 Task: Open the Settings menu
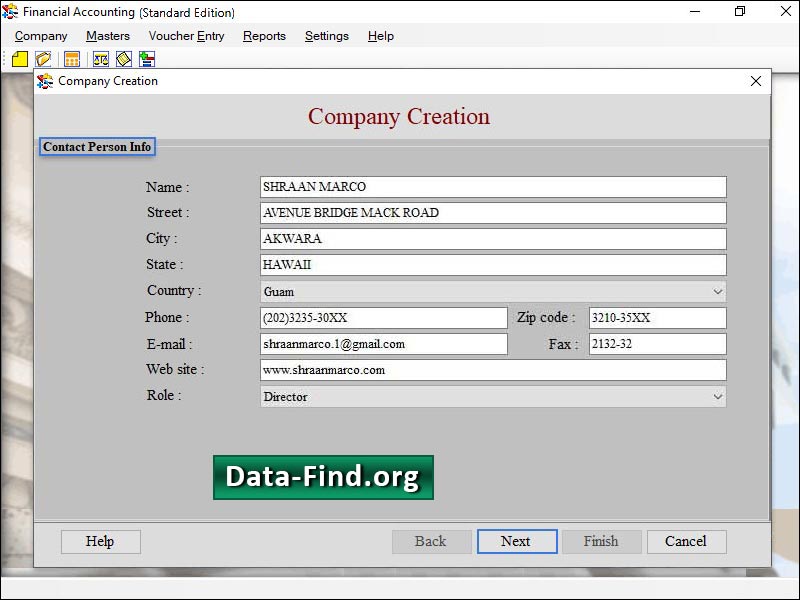326,36
